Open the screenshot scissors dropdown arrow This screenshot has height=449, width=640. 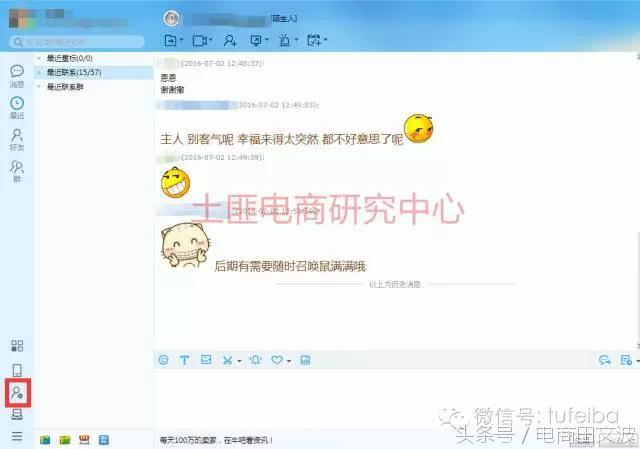pyautogui.click(x=239, y=361)
